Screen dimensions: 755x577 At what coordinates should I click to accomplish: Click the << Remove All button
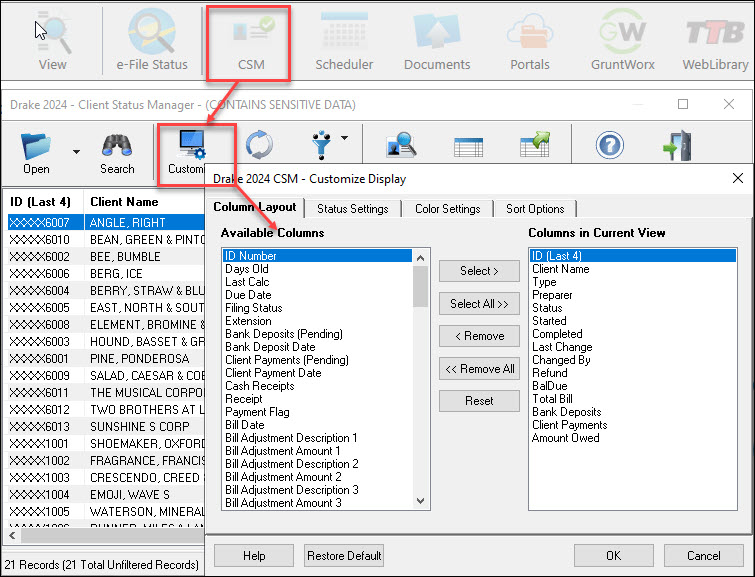pyautogui.click(x=479, y=368)
